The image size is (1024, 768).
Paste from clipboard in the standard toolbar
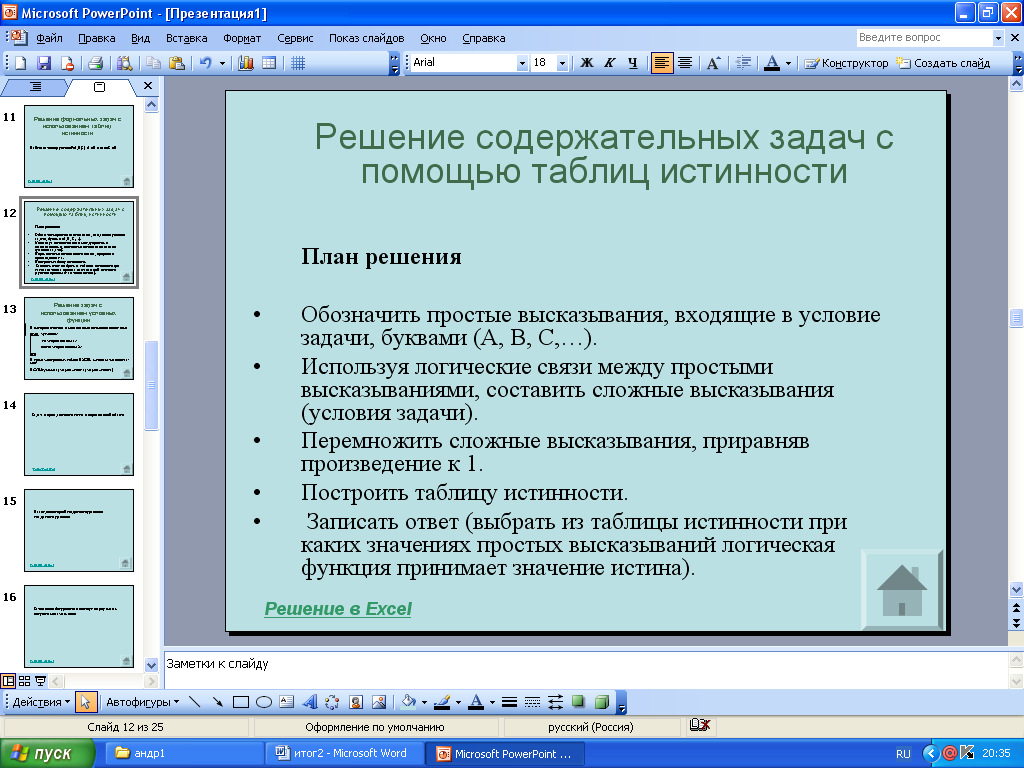coord(176,63)
